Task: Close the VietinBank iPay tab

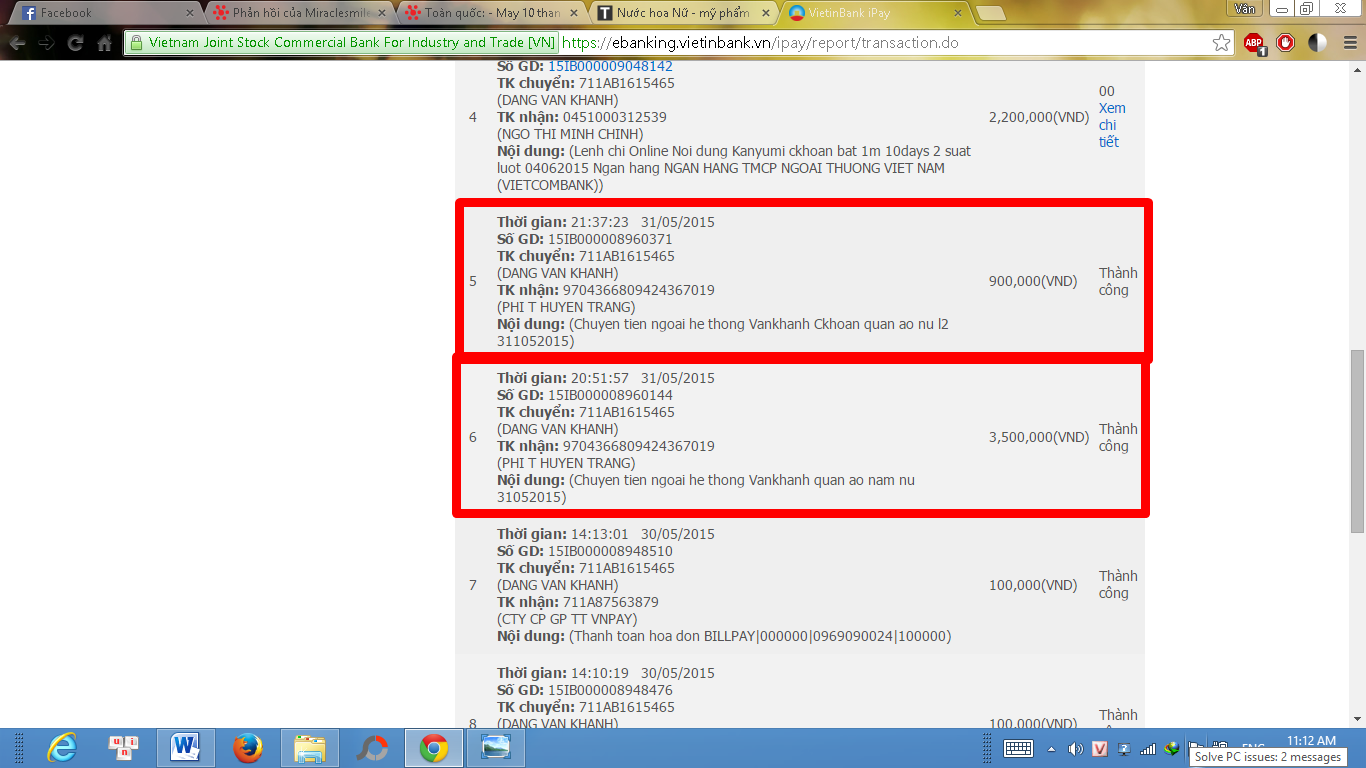Action: point(956,13)
